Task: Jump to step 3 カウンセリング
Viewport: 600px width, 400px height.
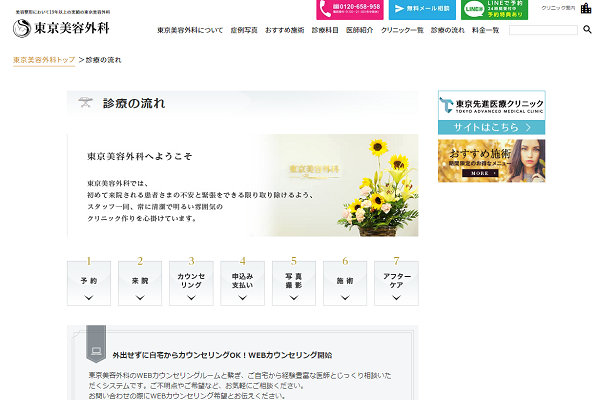Action: coord(191,283)
